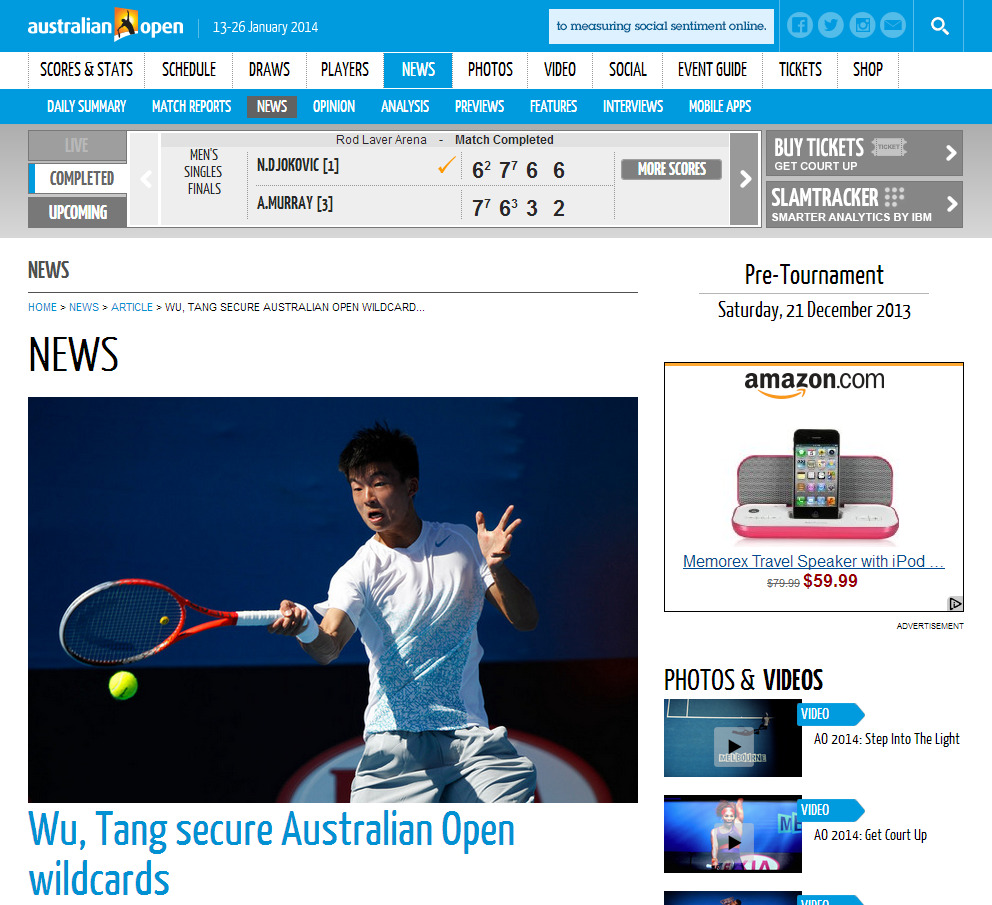This screenshot has height=905, width=992.
Task: Click the Pre-Tournament heading
Action: coord(814,275)
